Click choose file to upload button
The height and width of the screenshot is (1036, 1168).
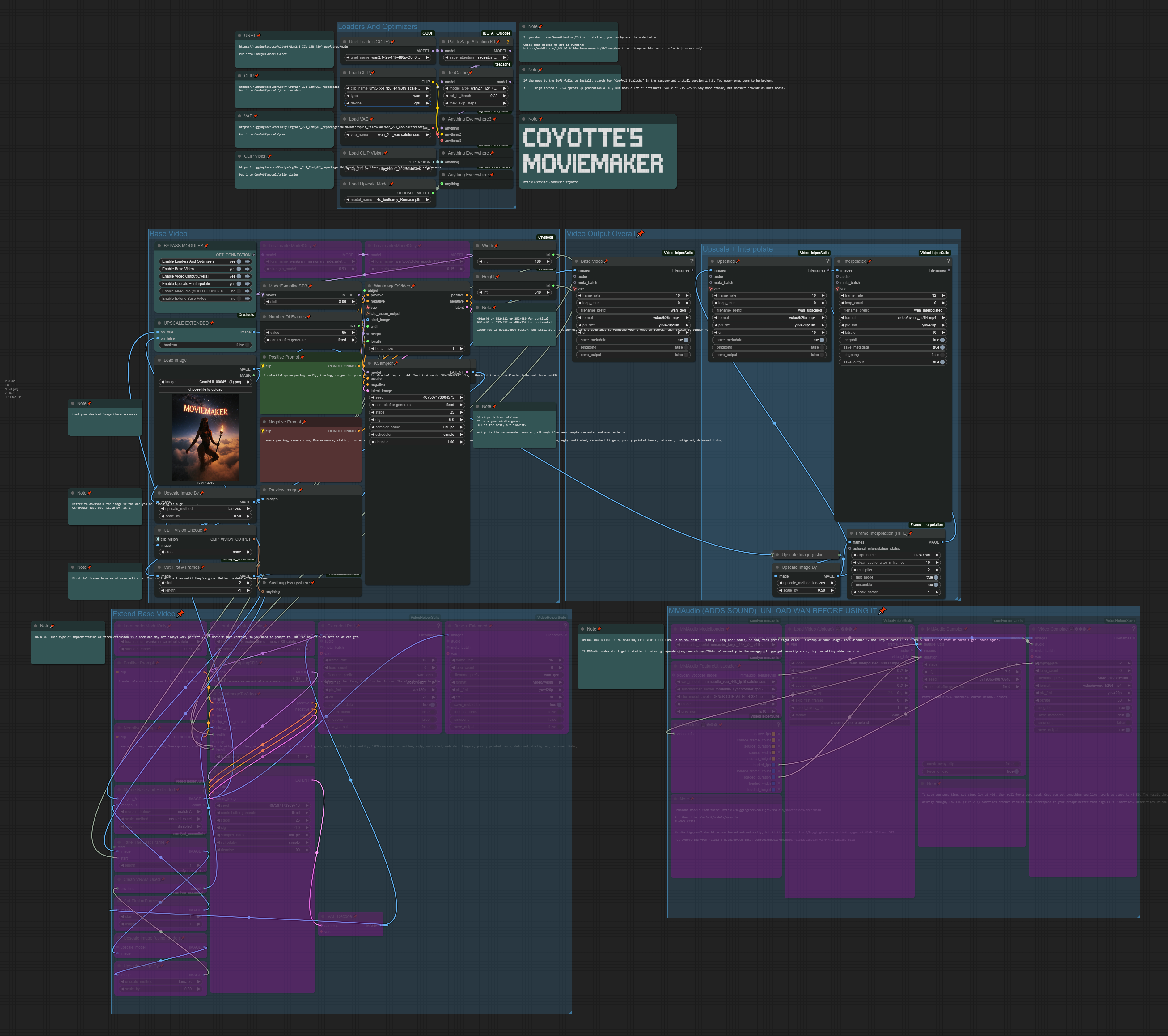(205, 389)
